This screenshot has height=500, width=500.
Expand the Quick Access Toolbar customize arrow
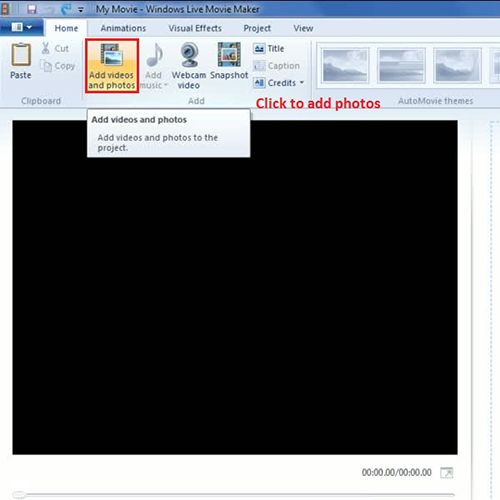click(x=81, y=10)
